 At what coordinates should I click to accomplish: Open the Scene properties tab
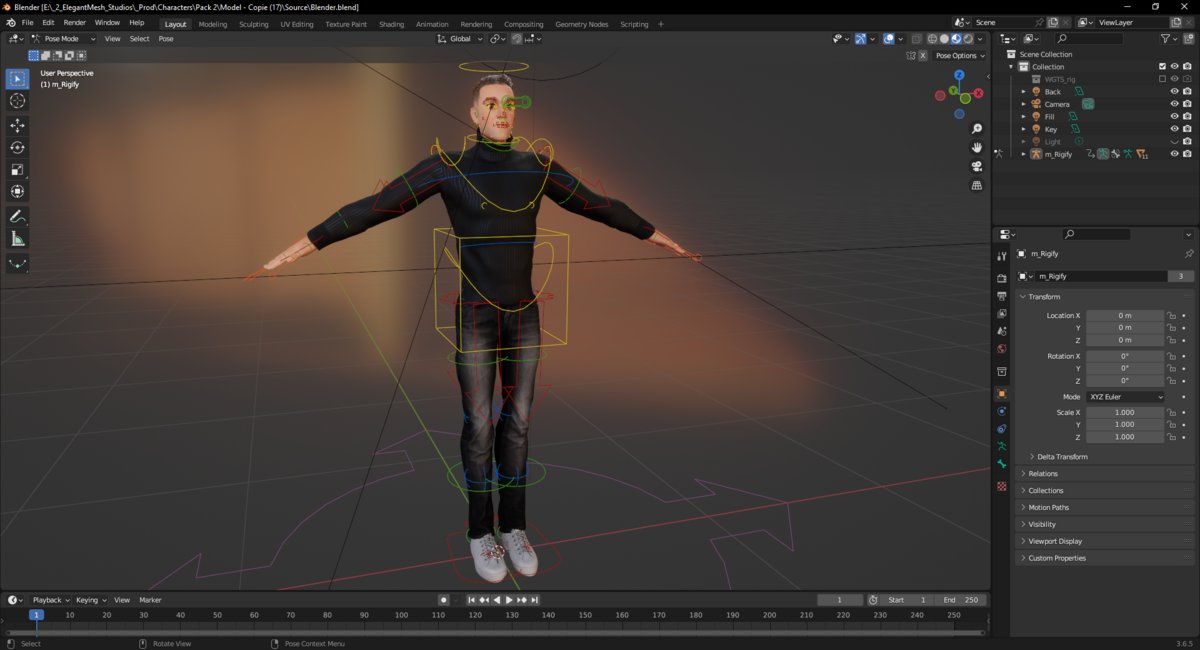click(x=1002, y=331)
